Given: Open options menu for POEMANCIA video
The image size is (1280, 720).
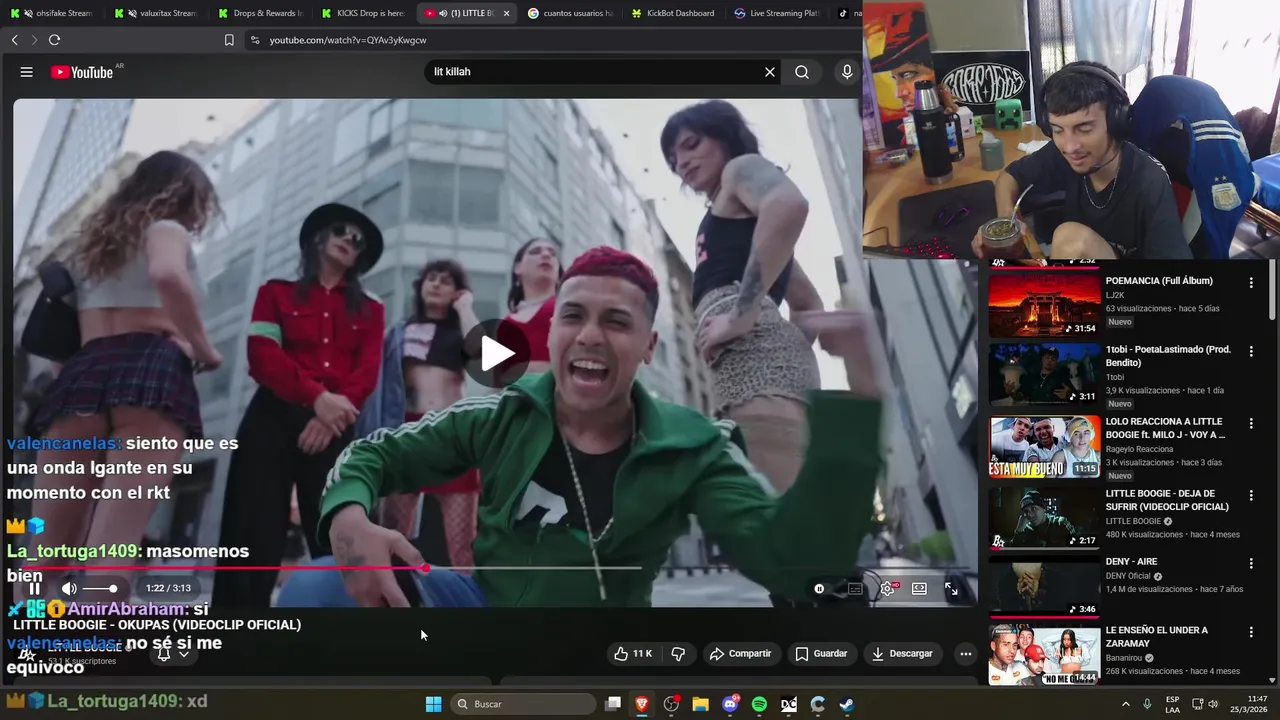Looking at the screenshot, I should (1250, 283).
